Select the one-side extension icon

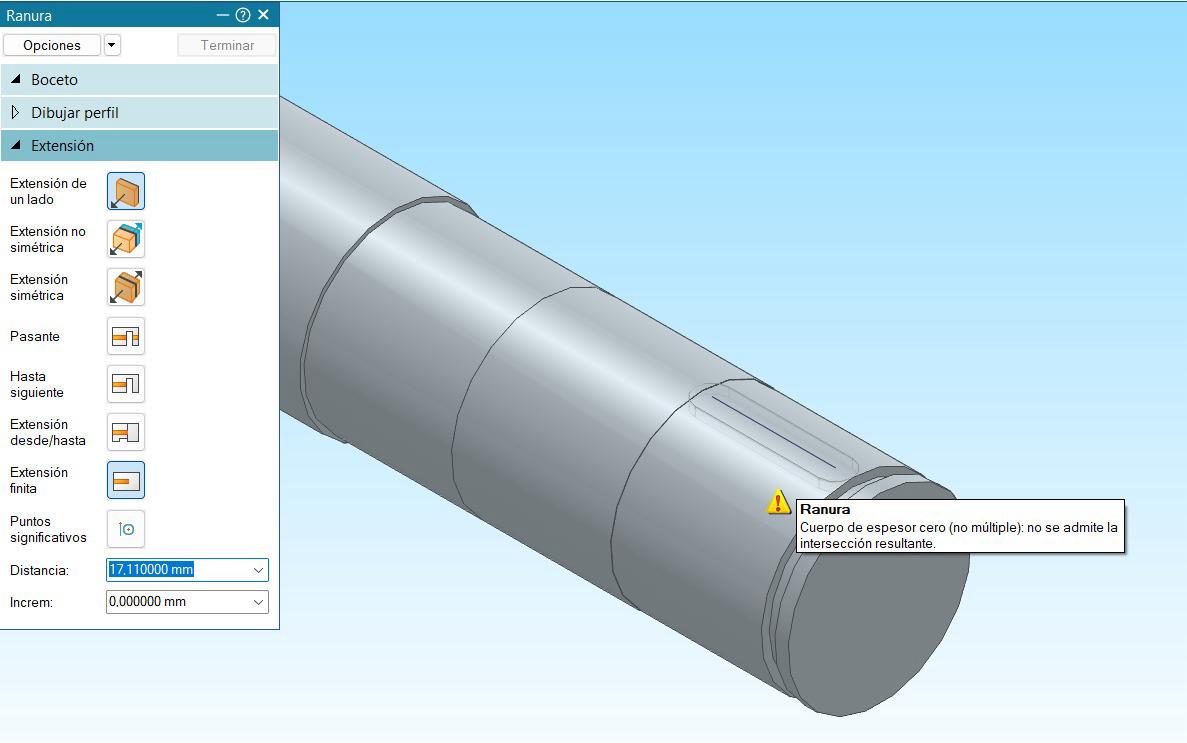click(x=126, y=191)
